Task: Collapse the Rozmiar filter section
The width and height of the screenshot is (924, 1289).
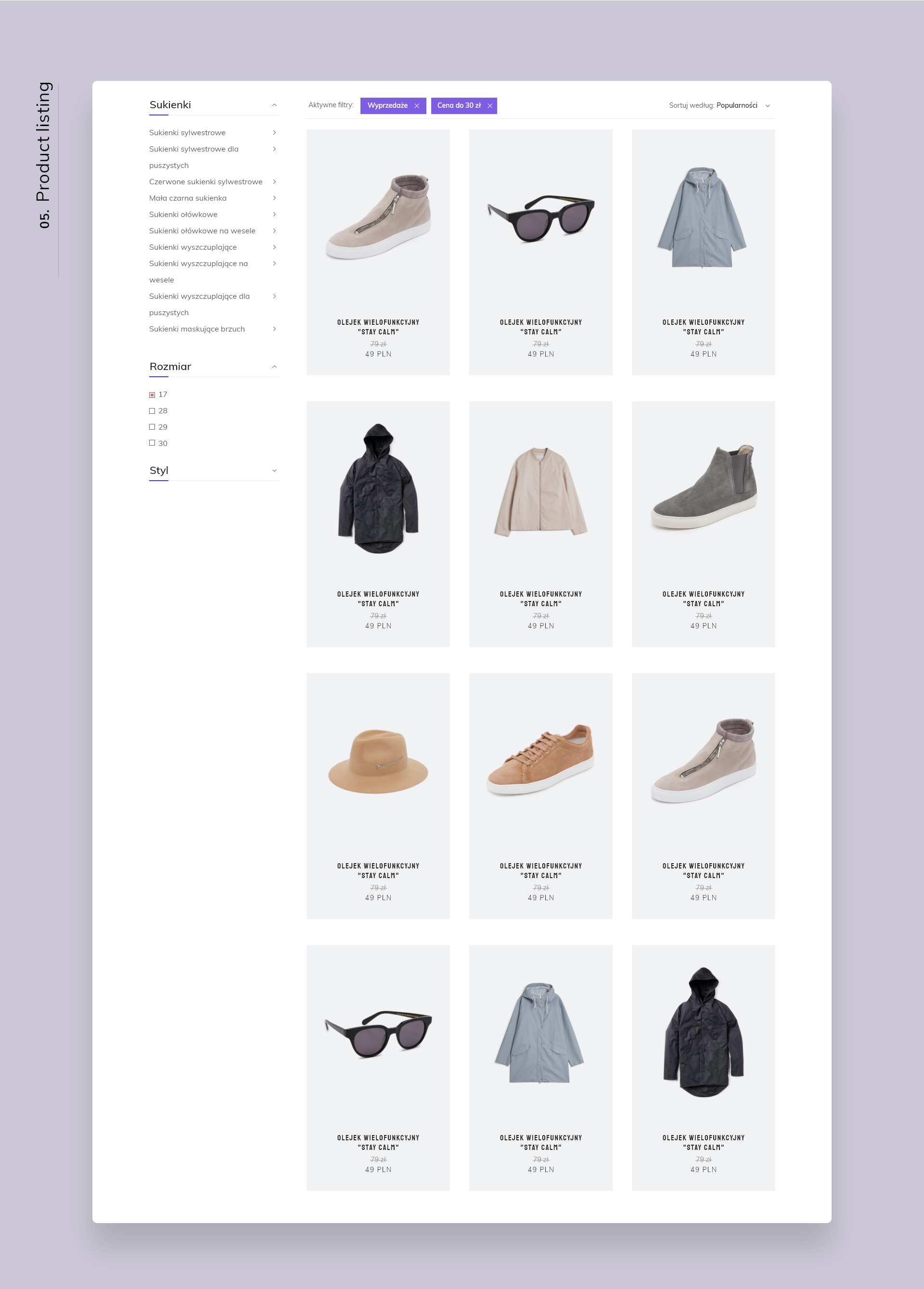Action: [274, 367]
